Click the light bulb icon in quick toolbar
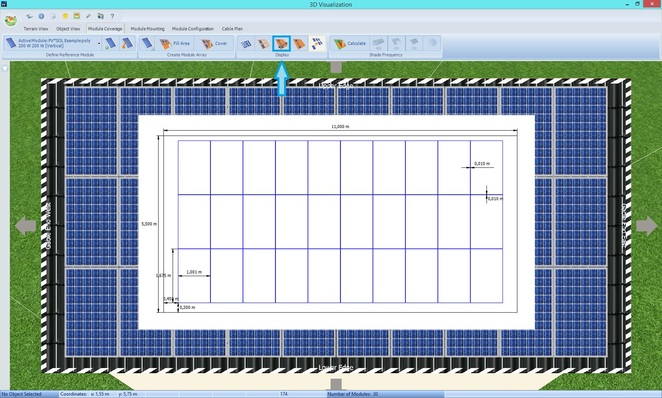This screenshot has width=662, height=398. coord(65,16)
